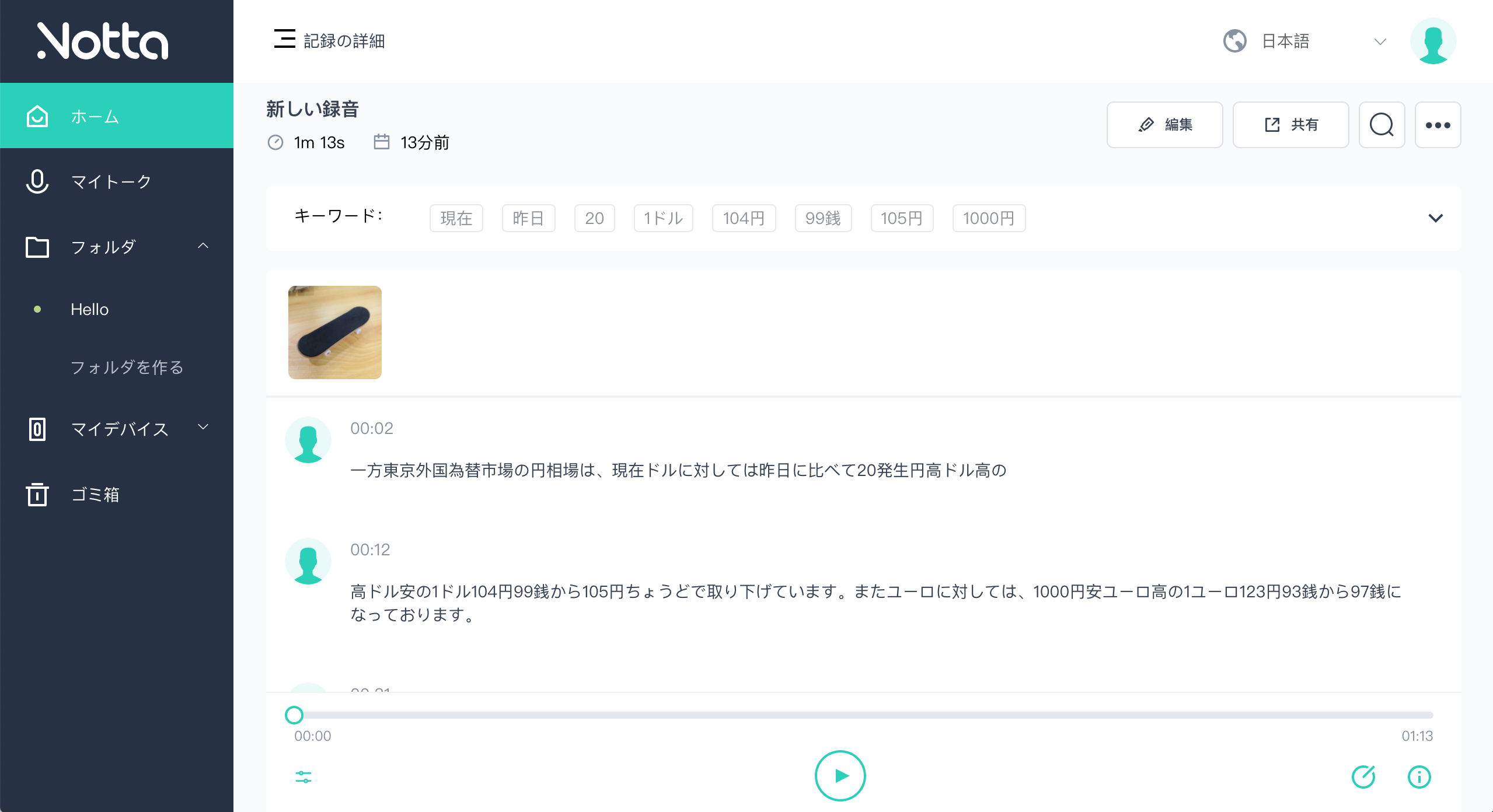The height and width of the screenshot is (812, 1493).
Task: Click the info icon near the player
Action: (1419, 776)
